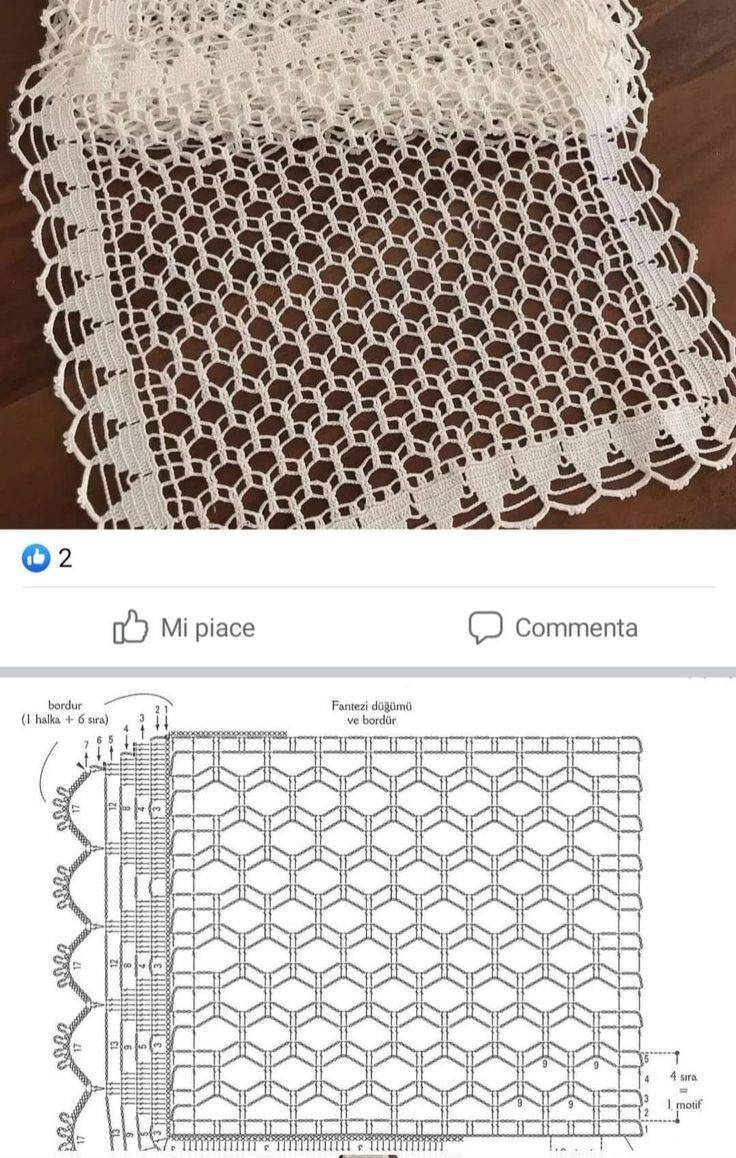Click the 'bordur (1 halka + 6 sıra)' label
The width and height of the screenshot is (736, 1158).
tap(65, 712)
